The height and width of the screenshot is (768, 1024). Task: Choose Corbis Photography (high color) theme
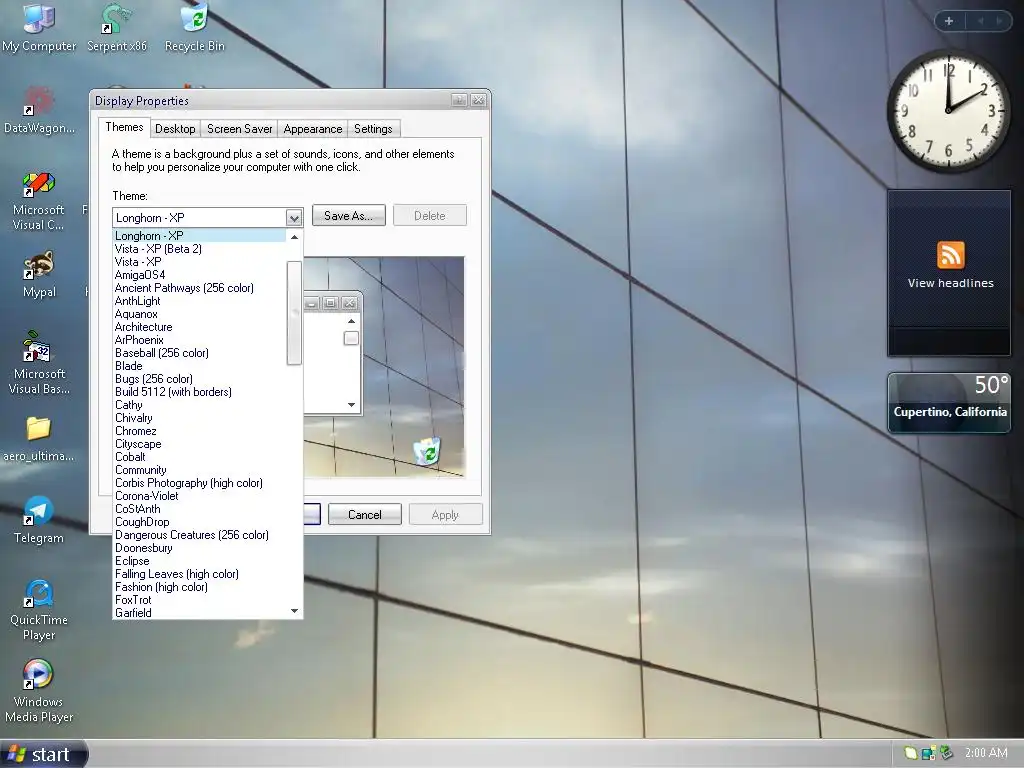click(199, 483)
